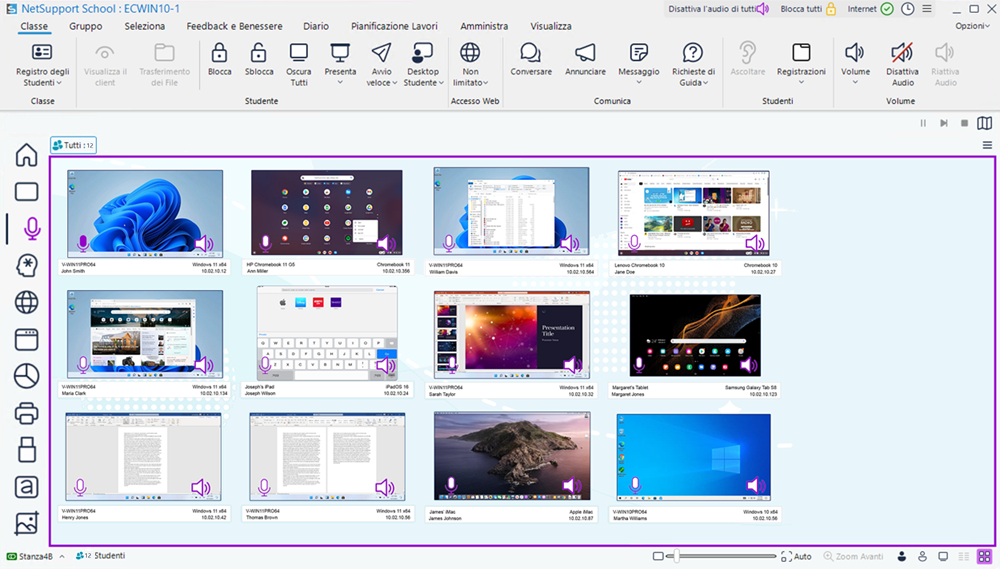This screenshot has width=1000, height=569.
Task: Click the thumbnail size zoom slider
Action: pos(677,556)
